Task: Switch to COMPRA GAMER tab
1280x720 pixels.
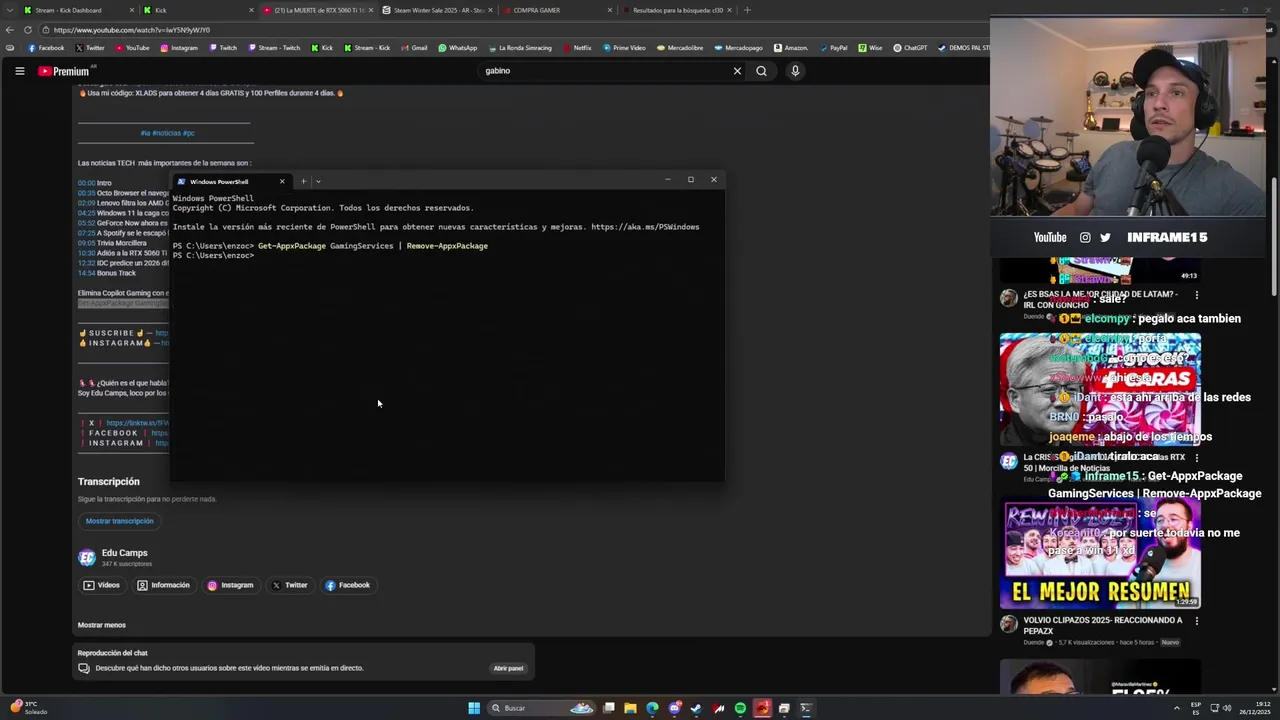Action: pyautogui.click(x=555, y=10)
